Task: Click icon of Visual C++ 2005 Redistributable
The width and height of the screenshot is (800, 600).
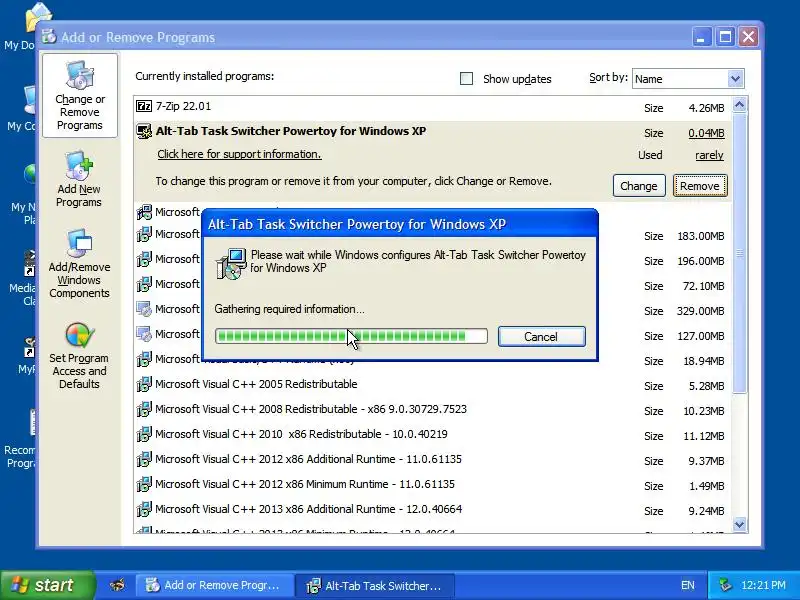Action: pyautogui.click(x=144, y=384)
